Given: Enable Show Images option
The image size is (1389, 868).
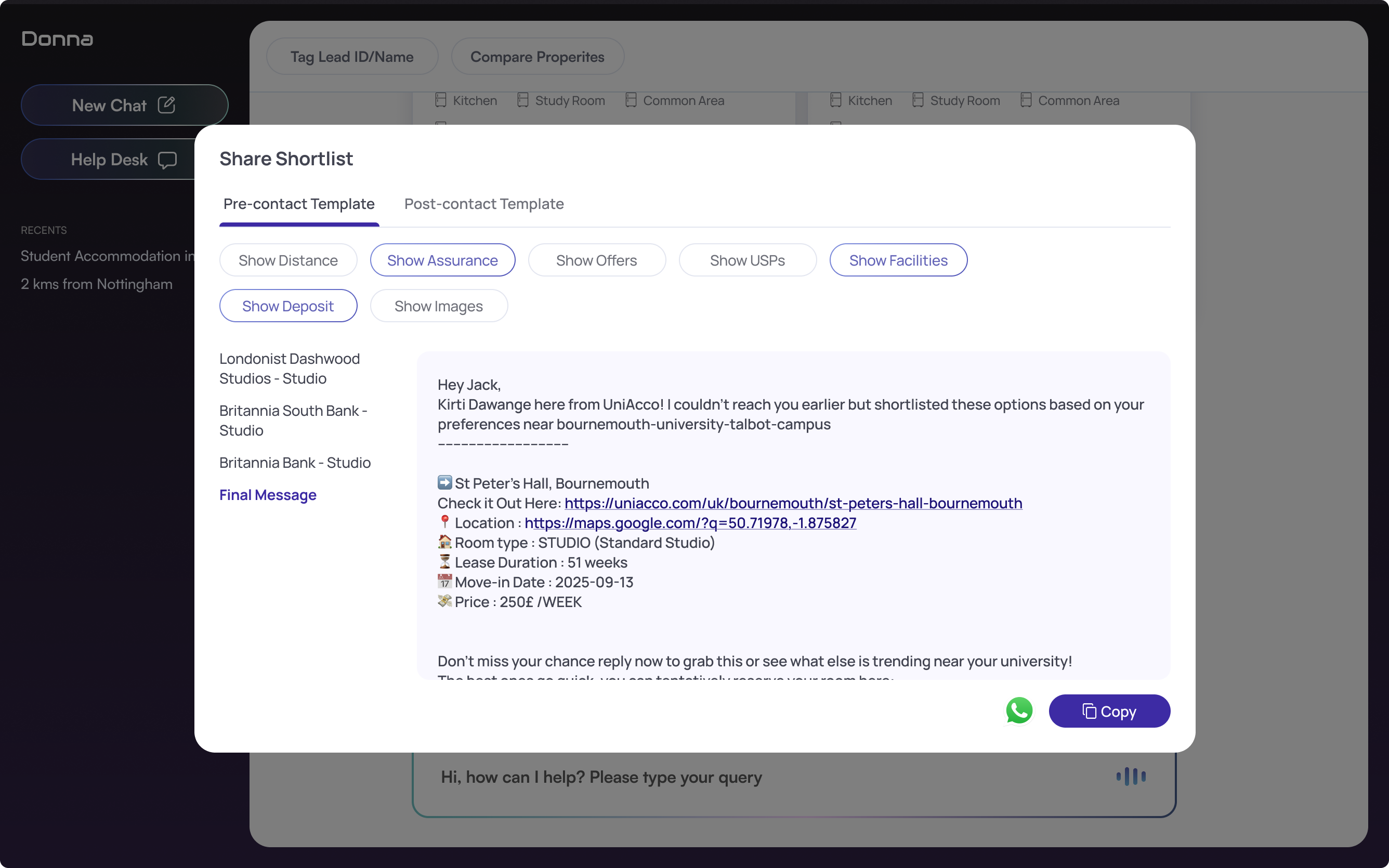Looking at the screenshot, I should tap(439, 306).
